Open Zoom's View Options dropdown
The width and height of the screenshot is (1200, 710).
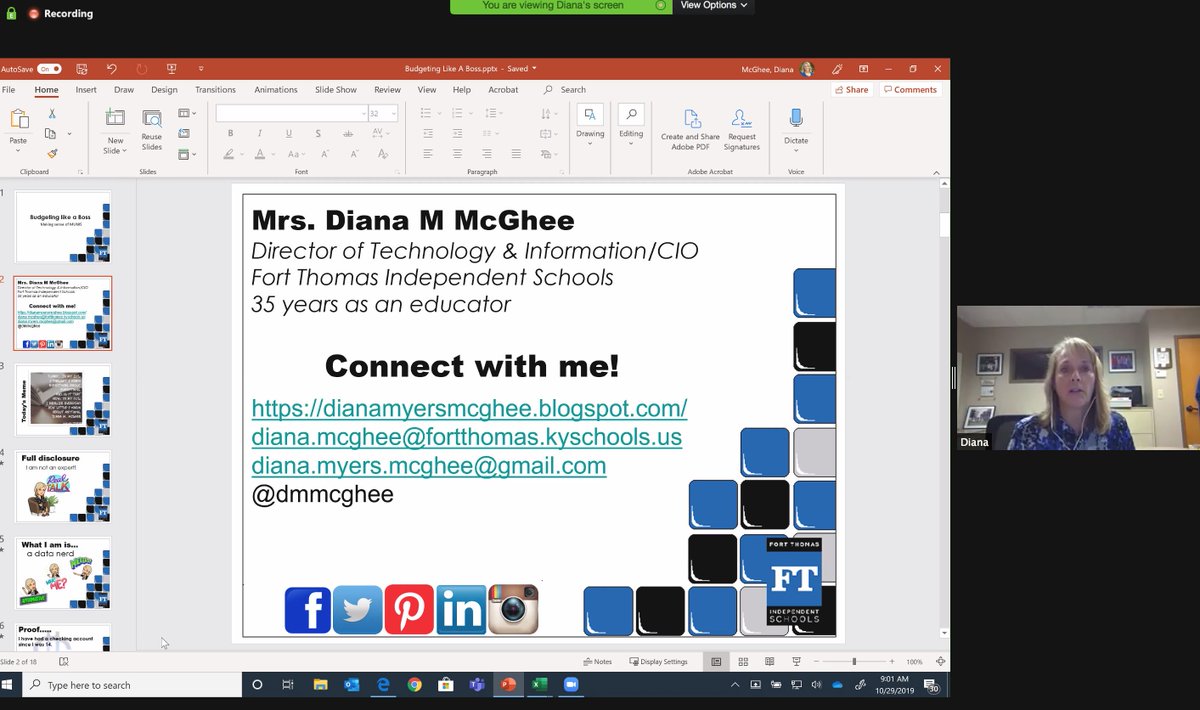pos(714,5)
